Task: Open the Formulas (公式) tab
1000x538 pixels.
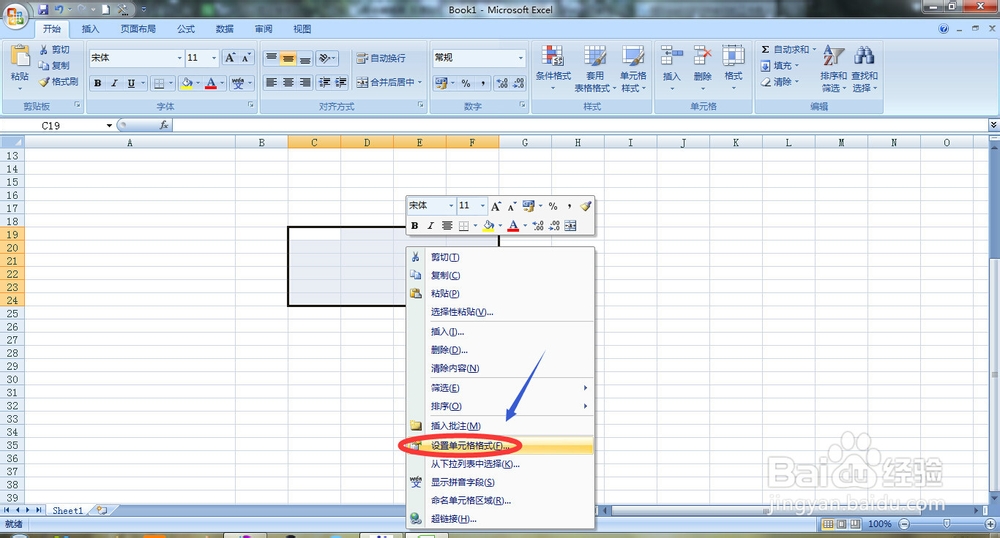Action: 186,29
